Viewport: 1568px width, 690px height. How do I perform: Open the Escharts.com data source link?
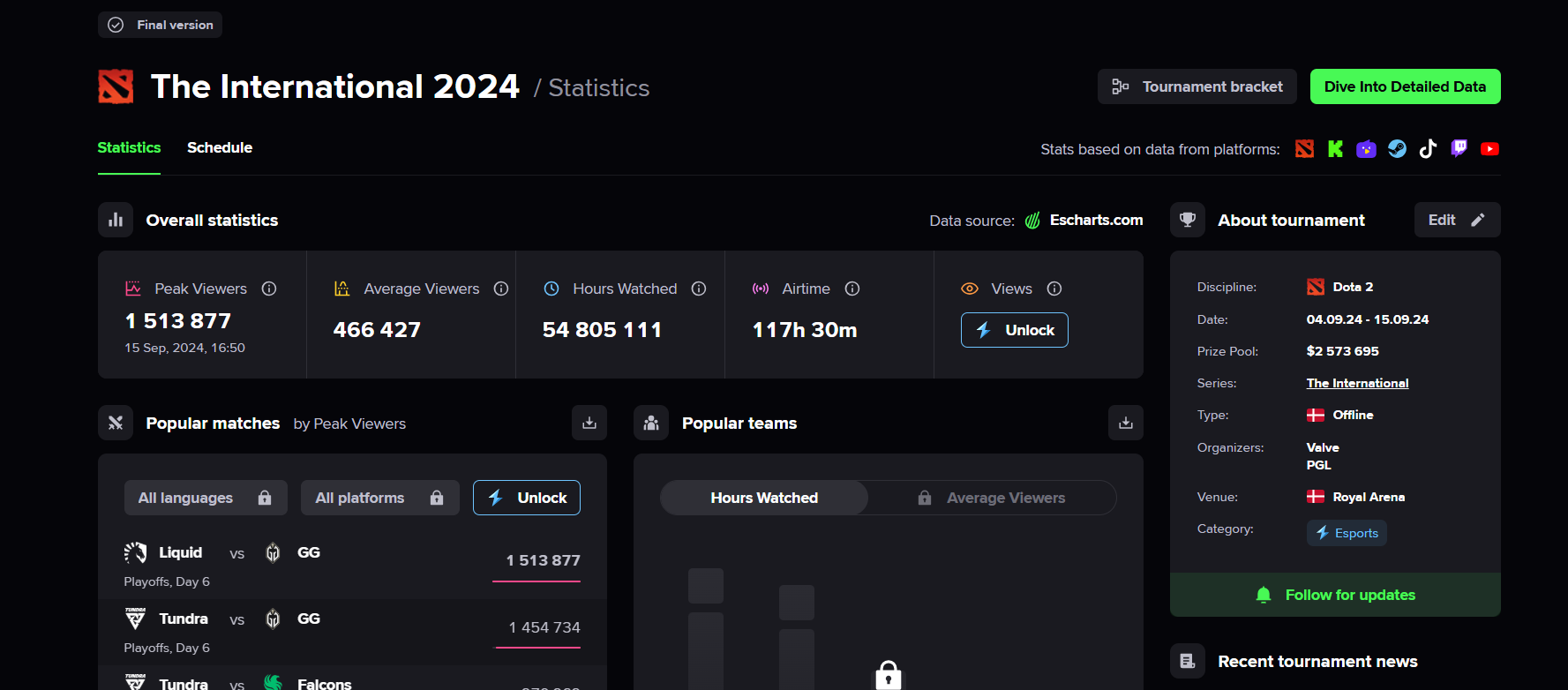click(x=1096, y=220)
